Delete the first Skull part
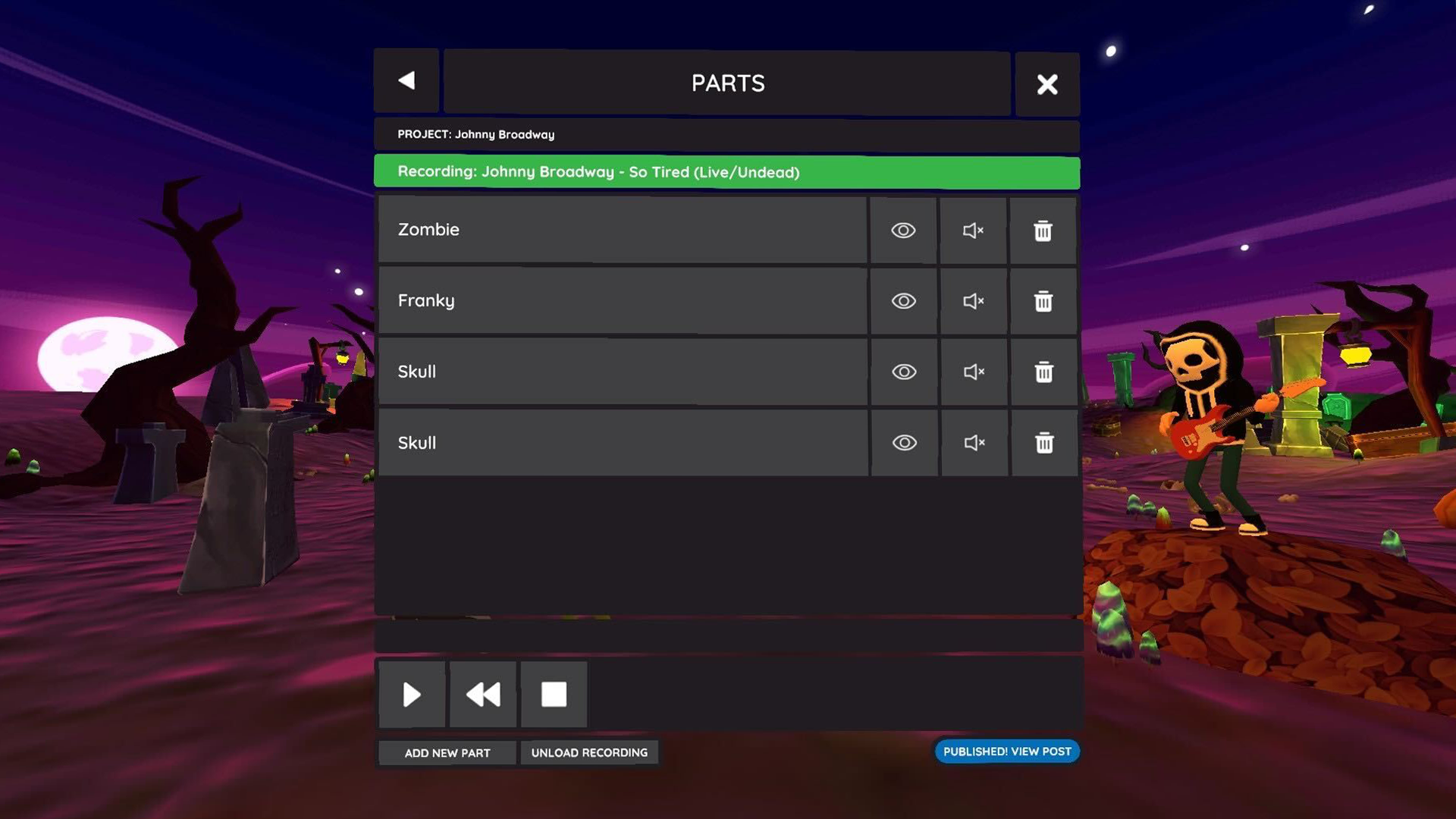Viewport: 1456px width, 819px height. click(1044, 372)
